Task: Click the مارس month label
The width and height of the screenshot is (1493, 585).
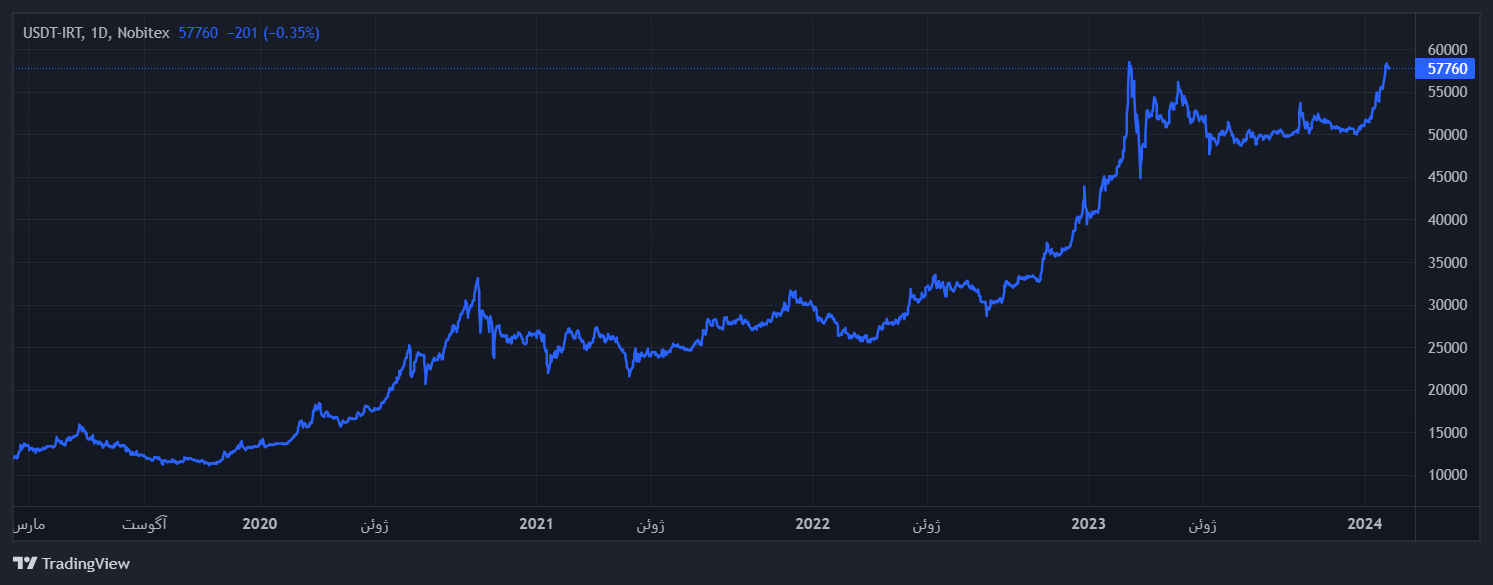Action: (x=30, y=524)
